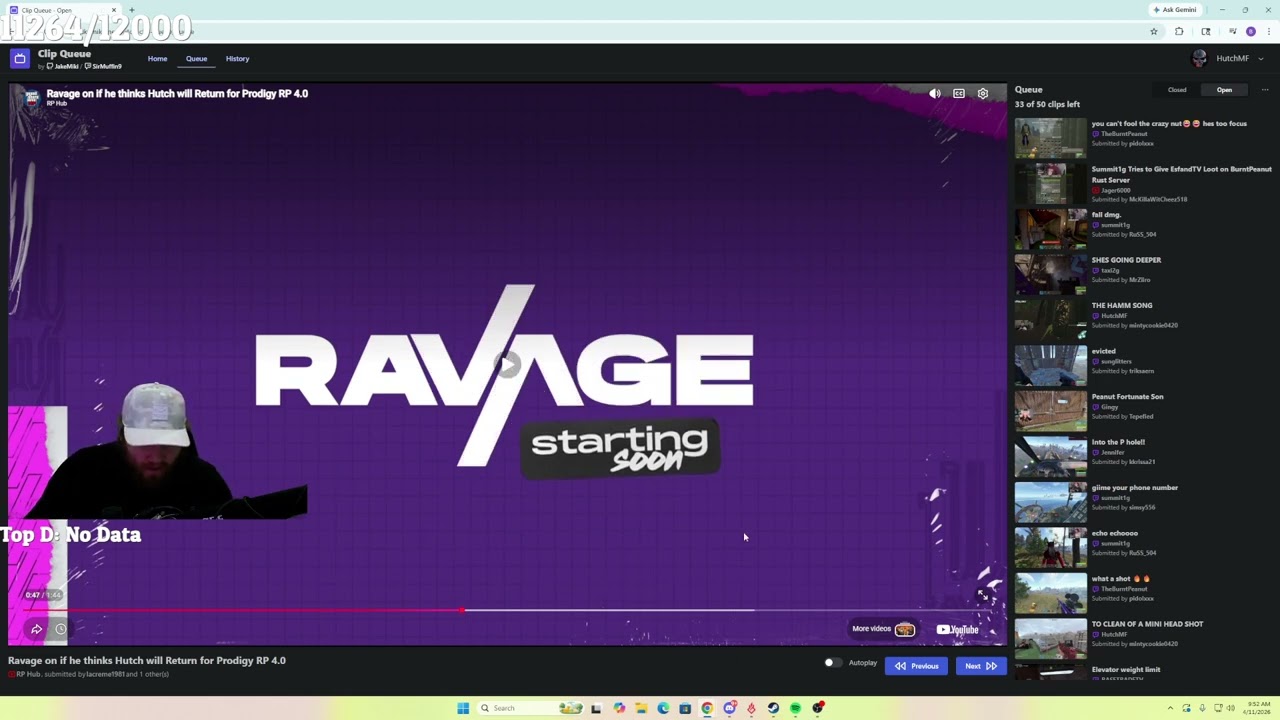Screen dimensions: 1280x720
Task: Select the 'what a shot' clip title
Action: (1120, 578)
